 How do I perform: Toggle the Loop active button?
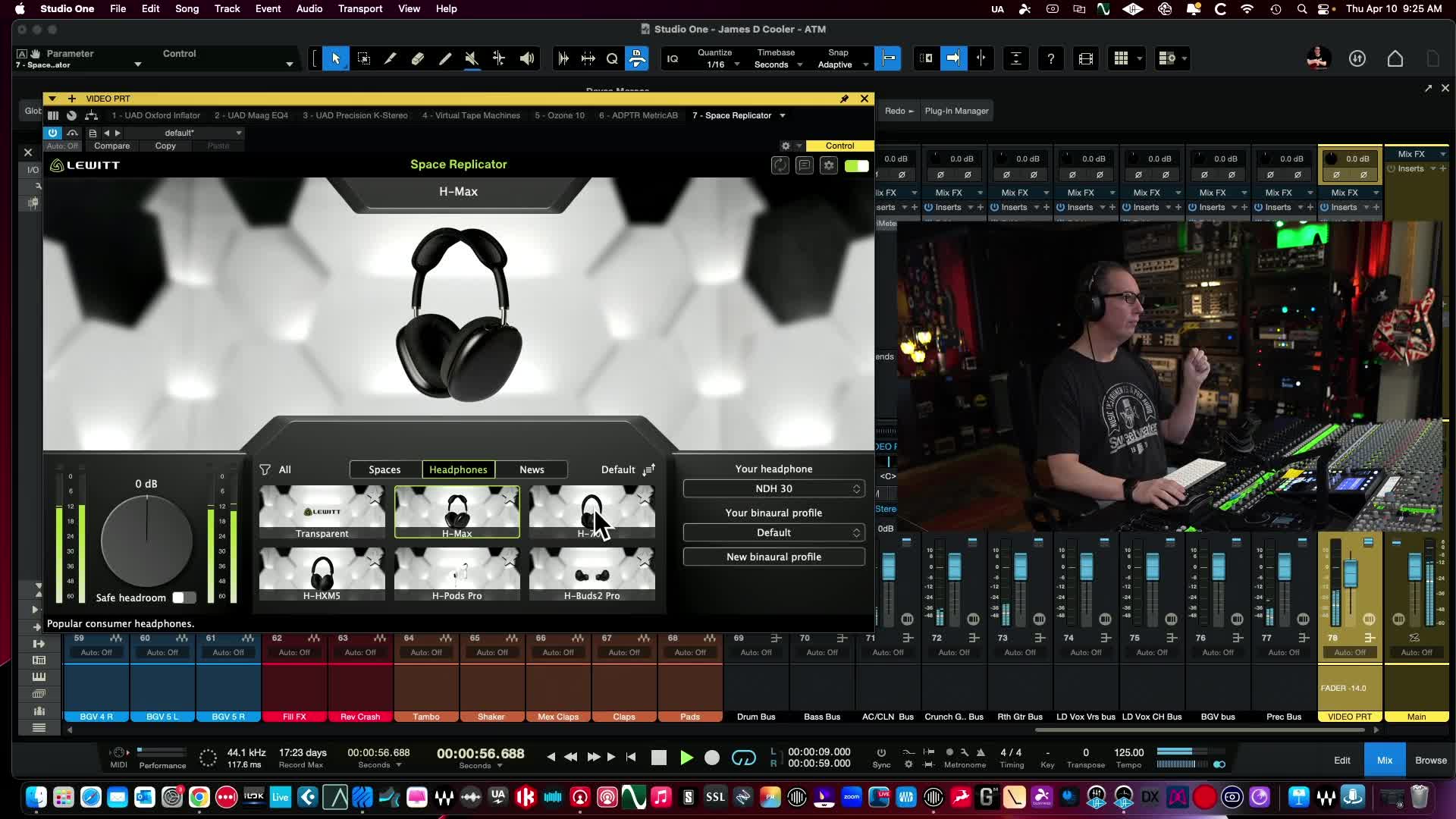[x=744, y=758]
